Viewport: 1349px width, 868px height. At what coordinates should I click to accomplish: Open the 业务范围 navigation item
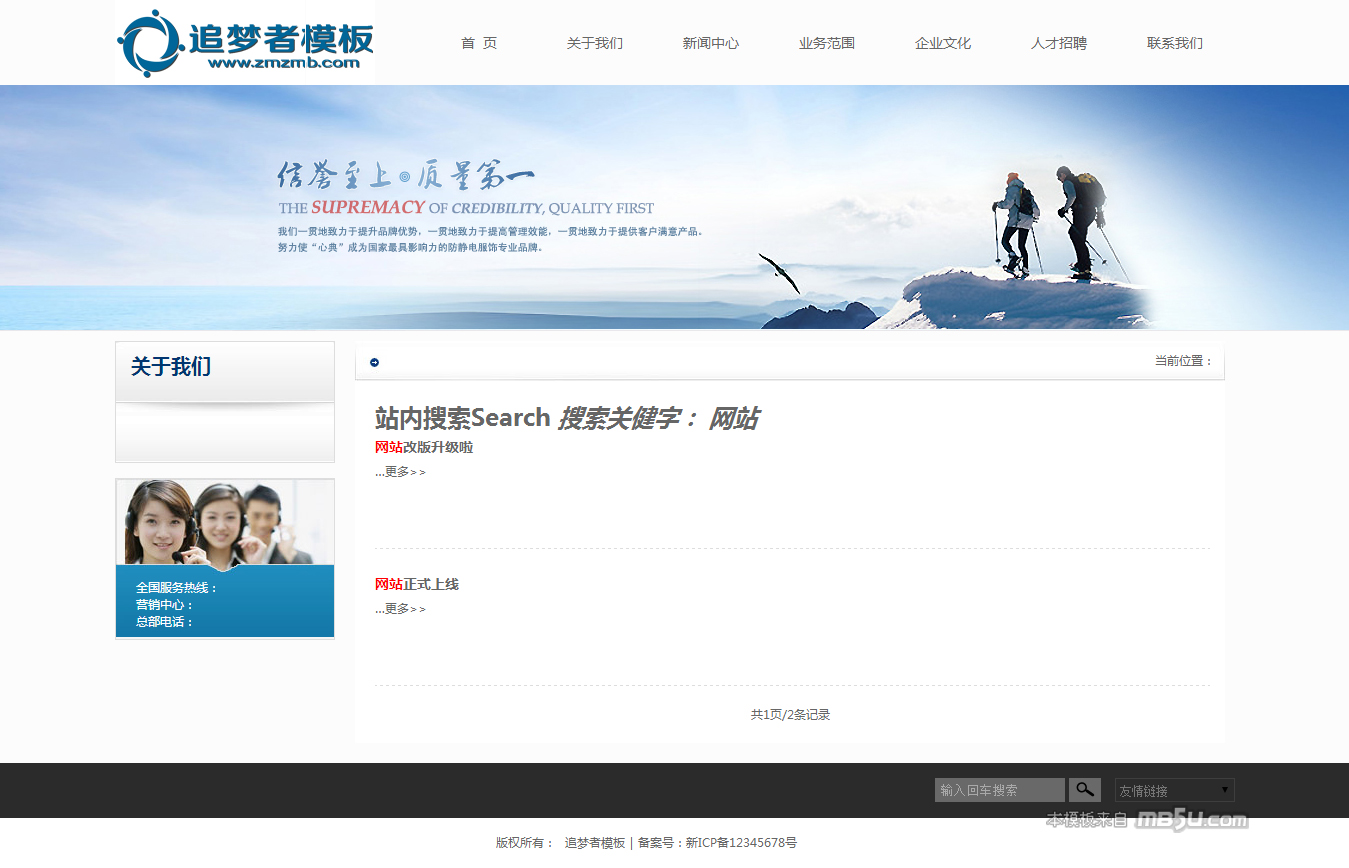[826, 43]
